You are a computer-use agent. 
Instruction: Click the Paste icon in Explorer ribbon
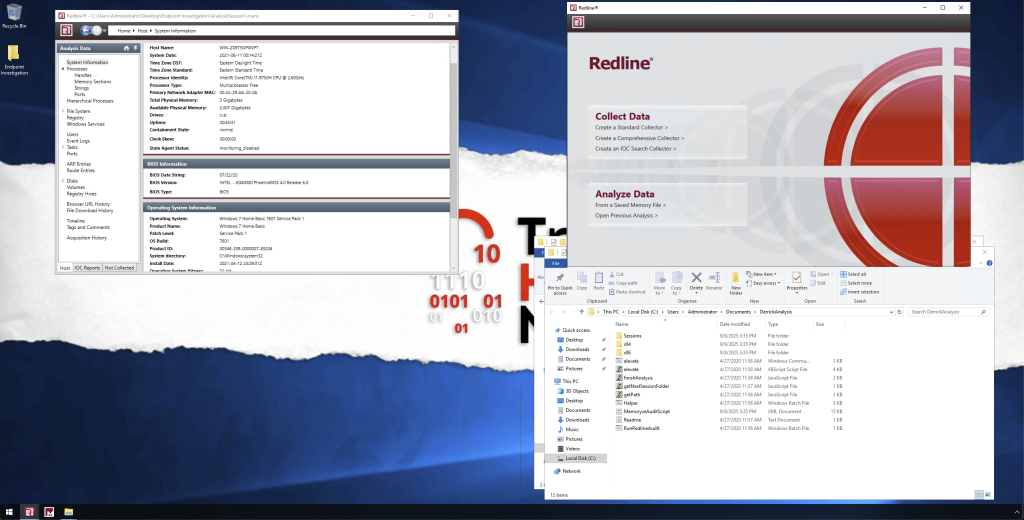[x=598, y=282]
